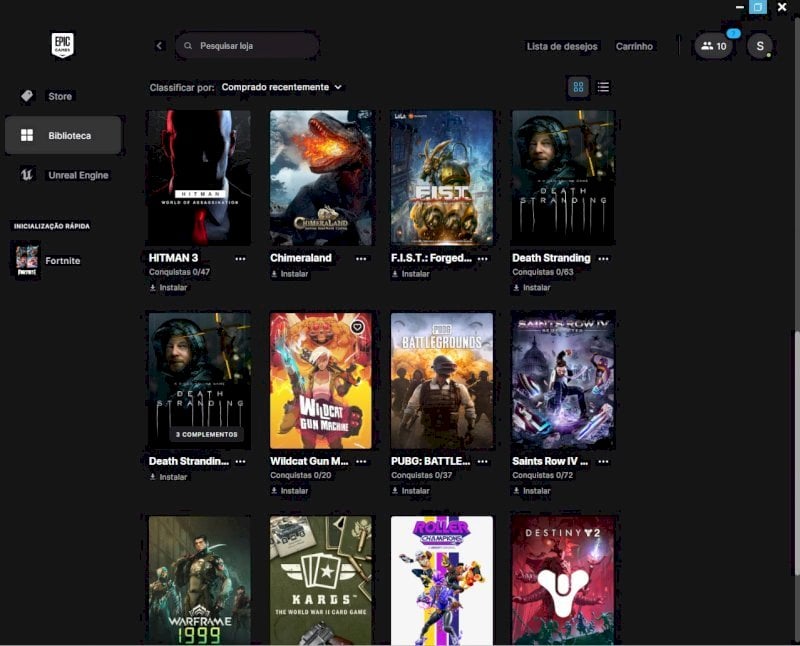Go back with the arrow button

tap(159, 46)
